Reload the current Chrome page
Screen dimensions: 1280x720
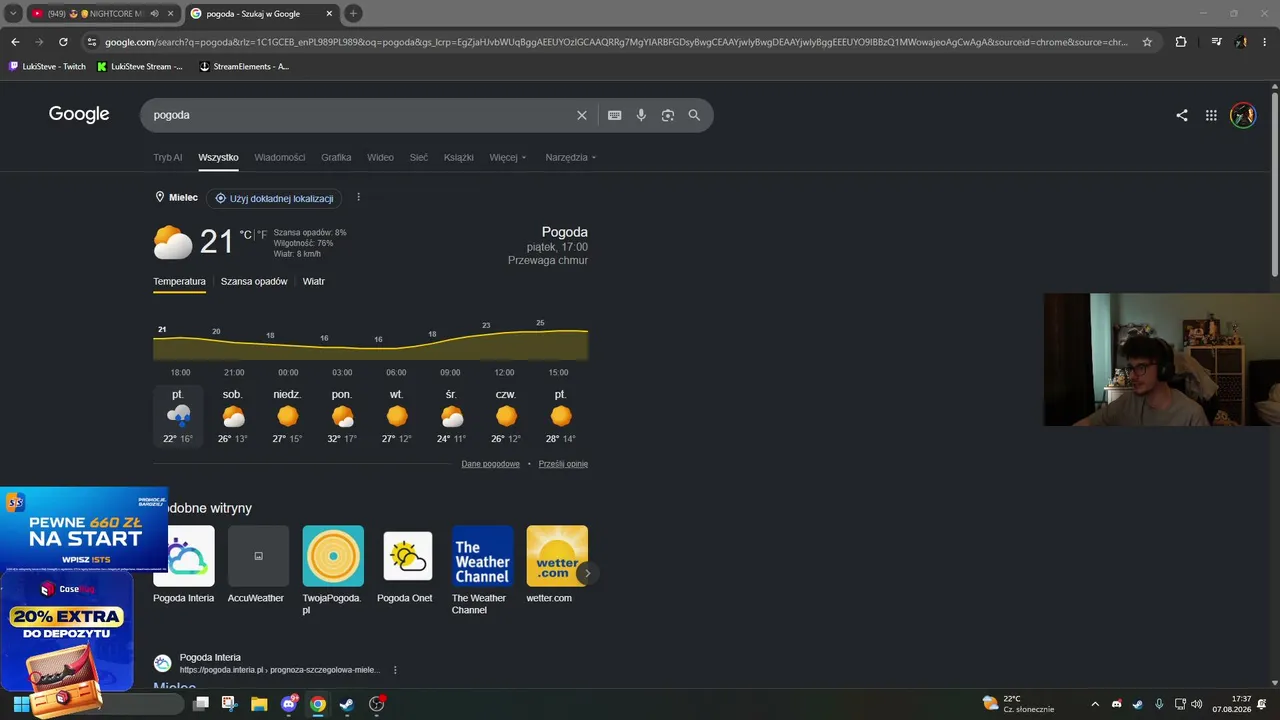(x=63, y=42)
